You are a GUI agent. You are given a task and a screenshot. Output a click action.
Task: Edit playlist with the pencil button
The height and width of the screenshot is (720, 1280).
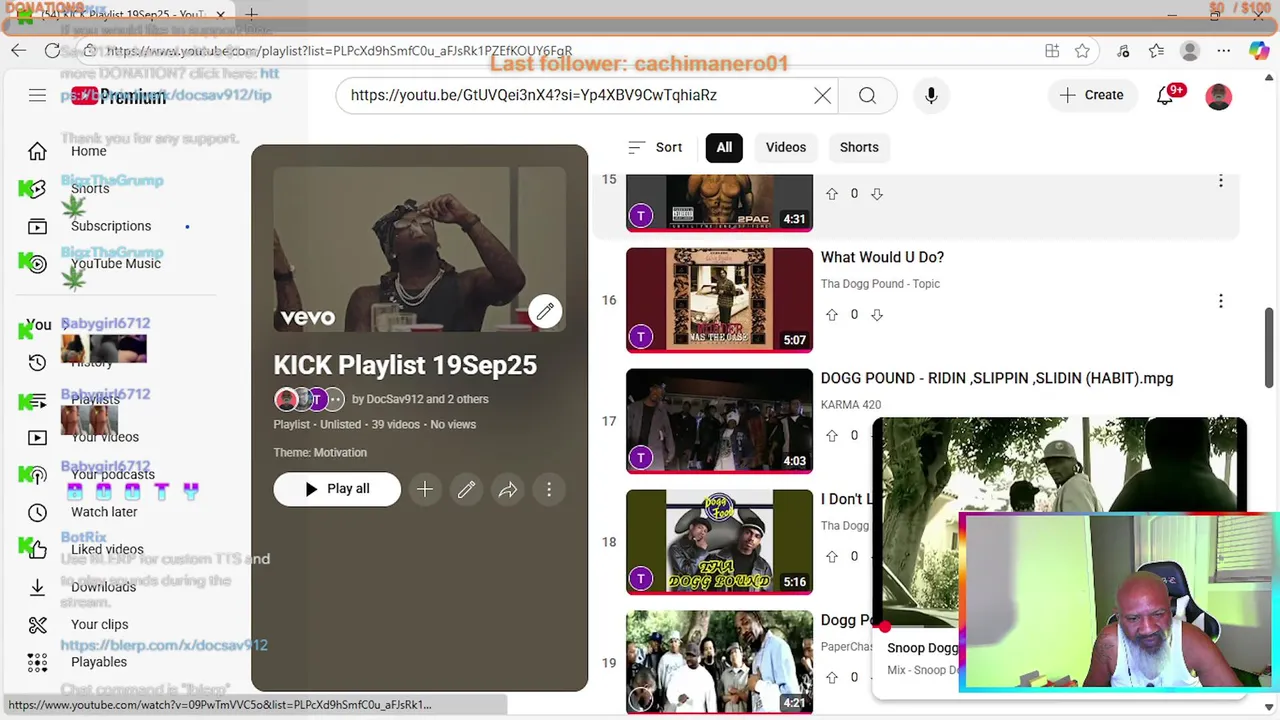466,489
